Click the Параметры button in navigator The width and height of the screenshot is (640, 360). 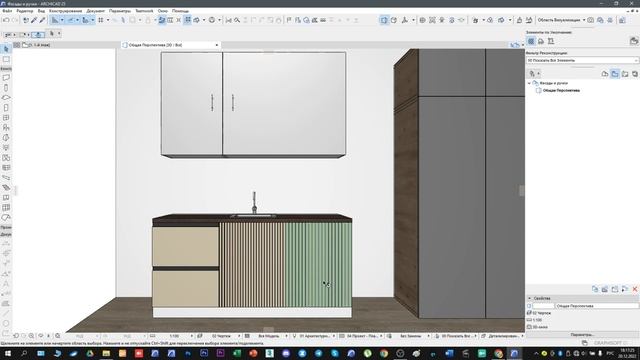tap(582, 335)
